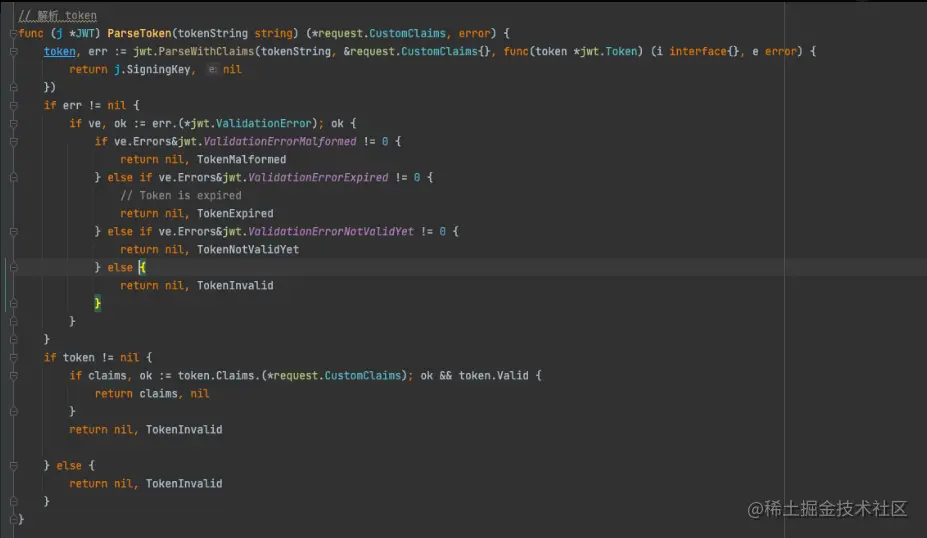The width and height of the screenshot is (927, 538).
Task: Fold the ValidationErrorExpired else-if block
Action: [x=13, y=177]
